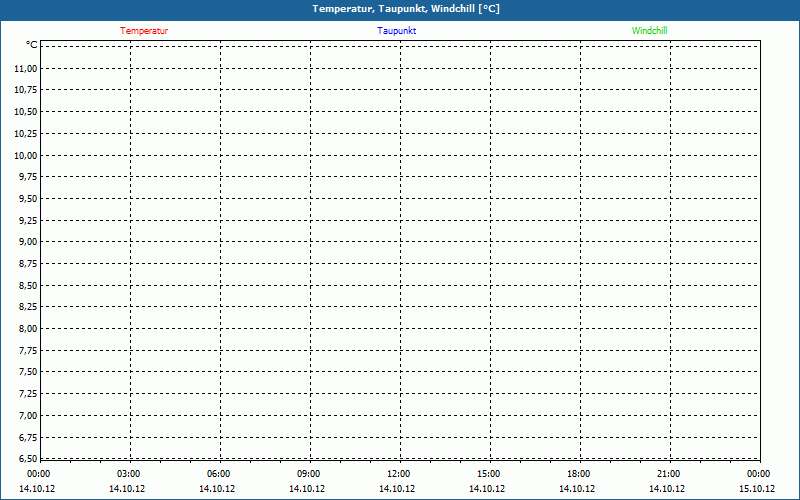
Task: Click the 14.10.12 date under 18:00
Action: tap(577, 489)
